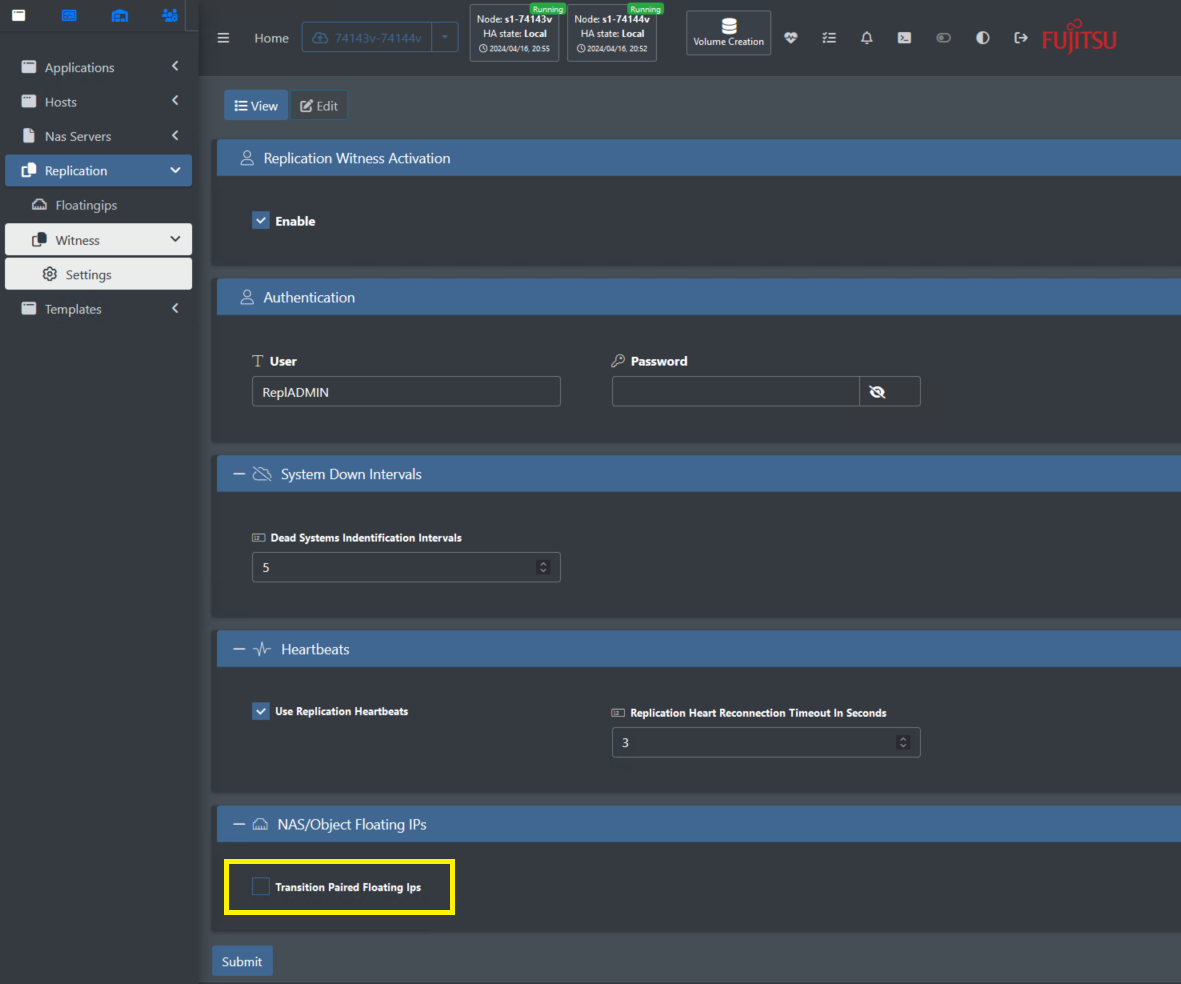Click the Replication copy icon

pyautogui.click(x=29, y=170)
